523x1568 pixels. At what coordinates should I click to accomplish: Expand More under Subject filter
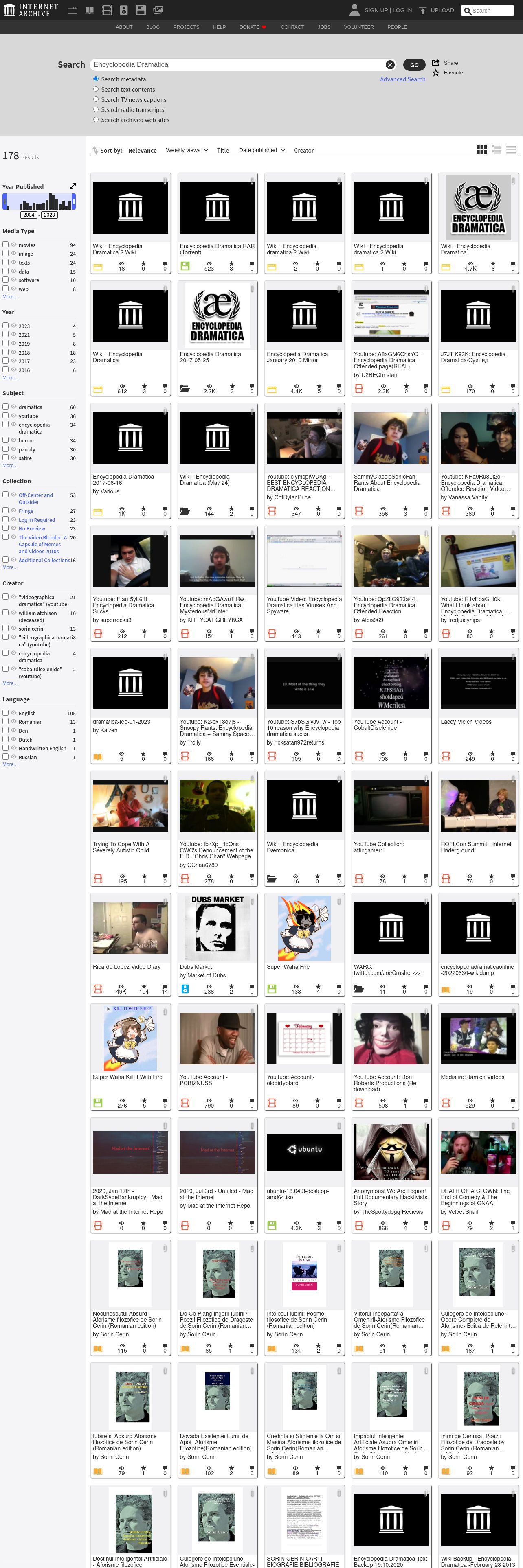[x=10, y=466]
